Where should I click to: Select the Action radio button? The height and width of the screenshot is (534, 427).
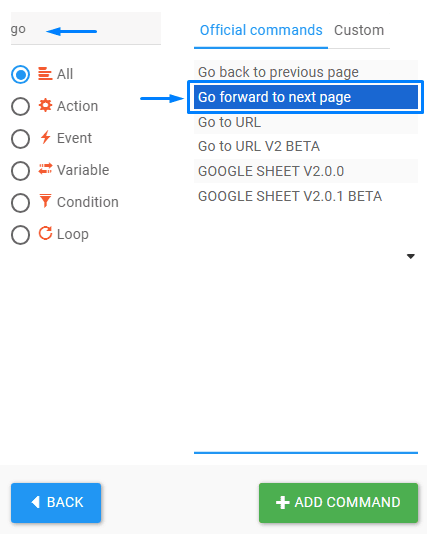(20, 106)
